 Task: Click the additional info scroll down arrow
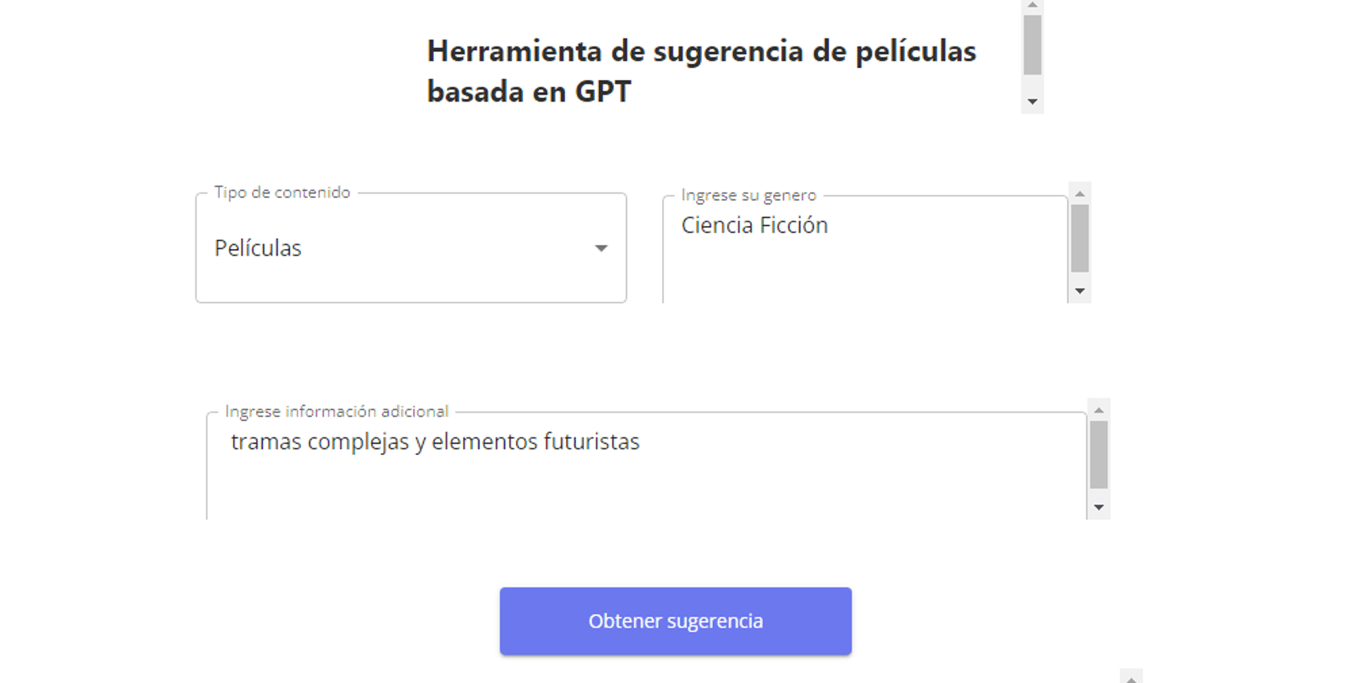point(1099,507)
